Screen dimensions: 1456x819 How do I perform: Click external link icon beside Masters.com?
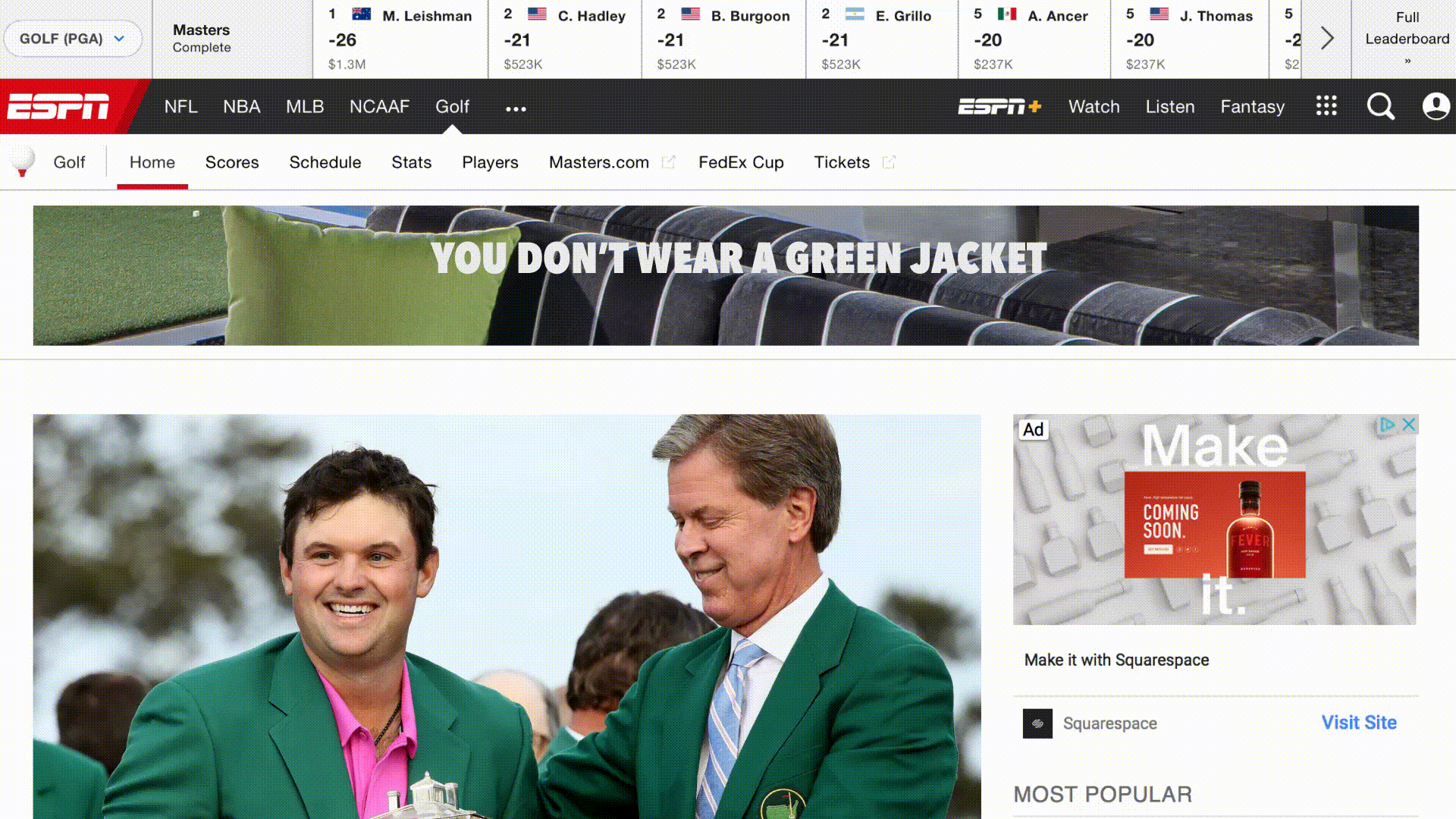[668, 162]
